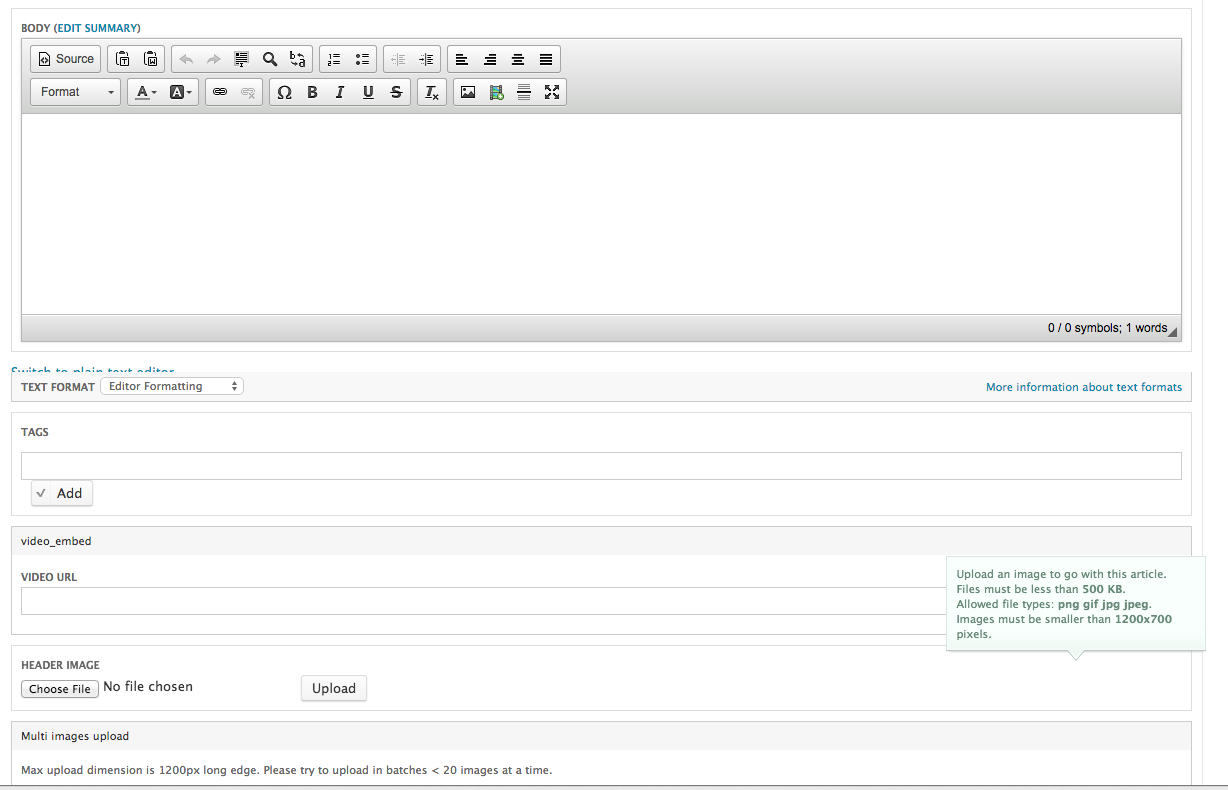Click the Source view button
The width and height of the screenshot is (1228, 790).
coord(66,59)
